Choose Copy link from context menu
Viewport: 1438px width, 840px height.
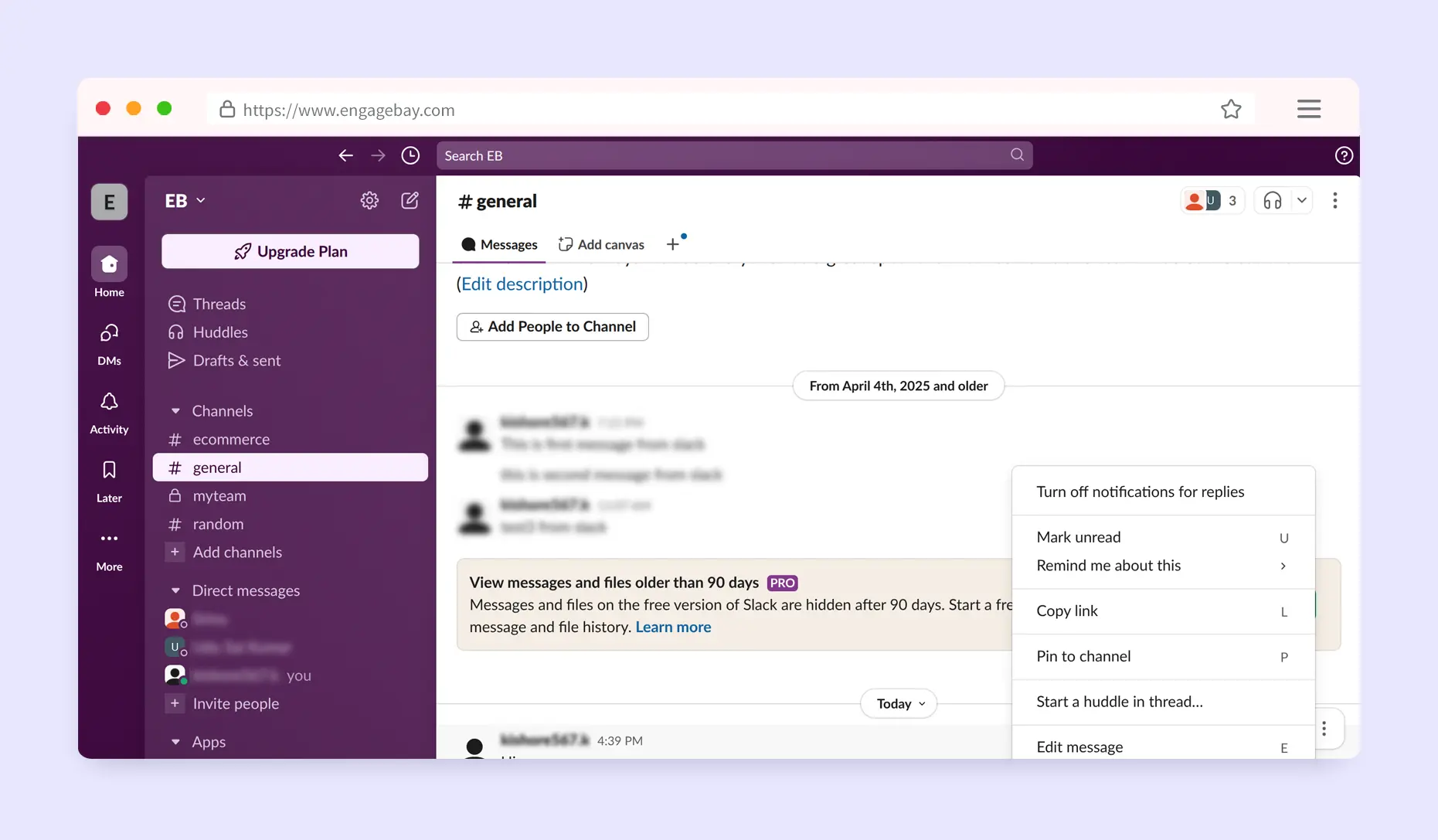(x=1066, y=610)
